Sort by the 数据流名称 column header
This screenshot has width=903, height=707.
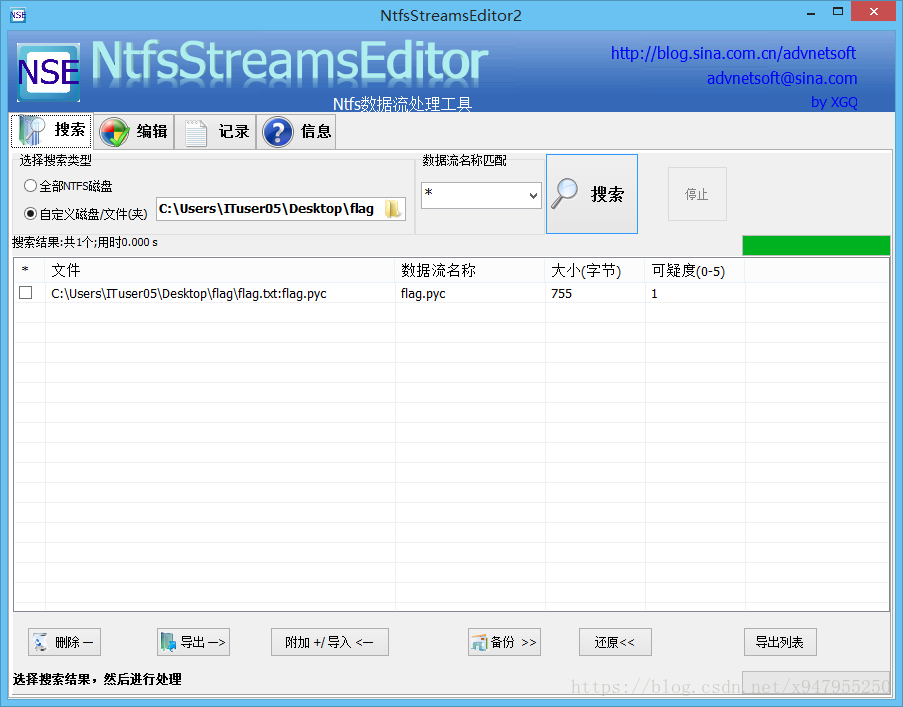(x=470, y=271)
